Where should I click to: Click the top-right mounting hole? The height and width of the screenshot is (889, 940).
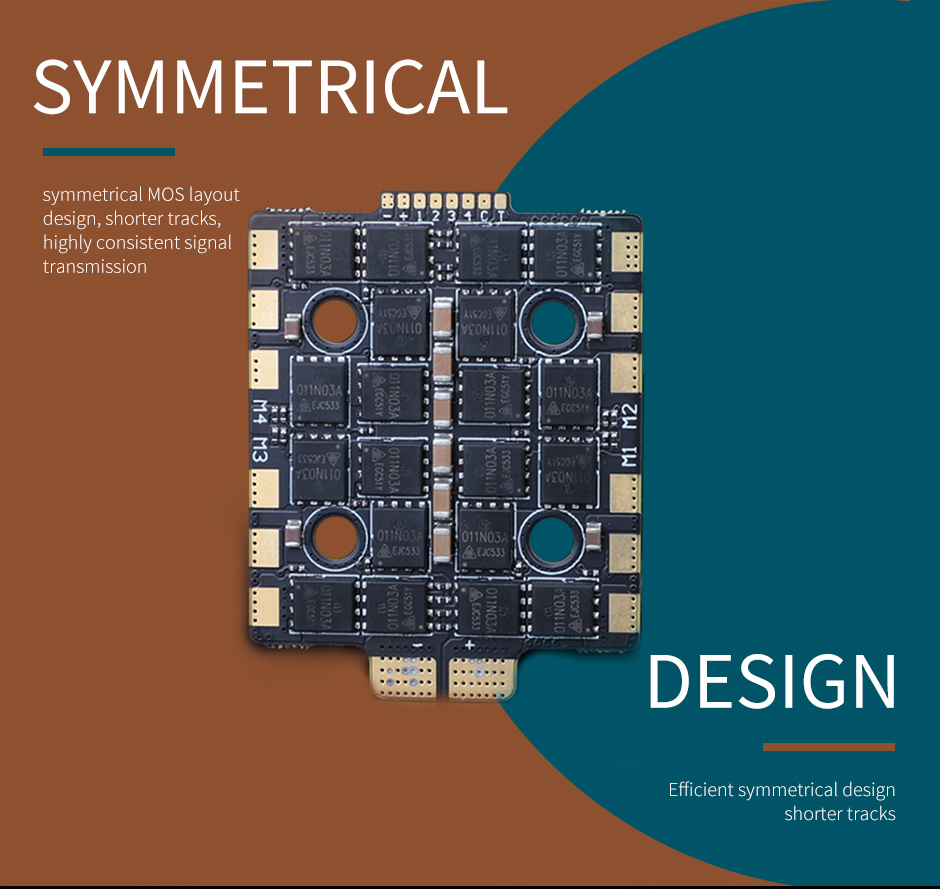pyautogui.click(x=552, y=322)
